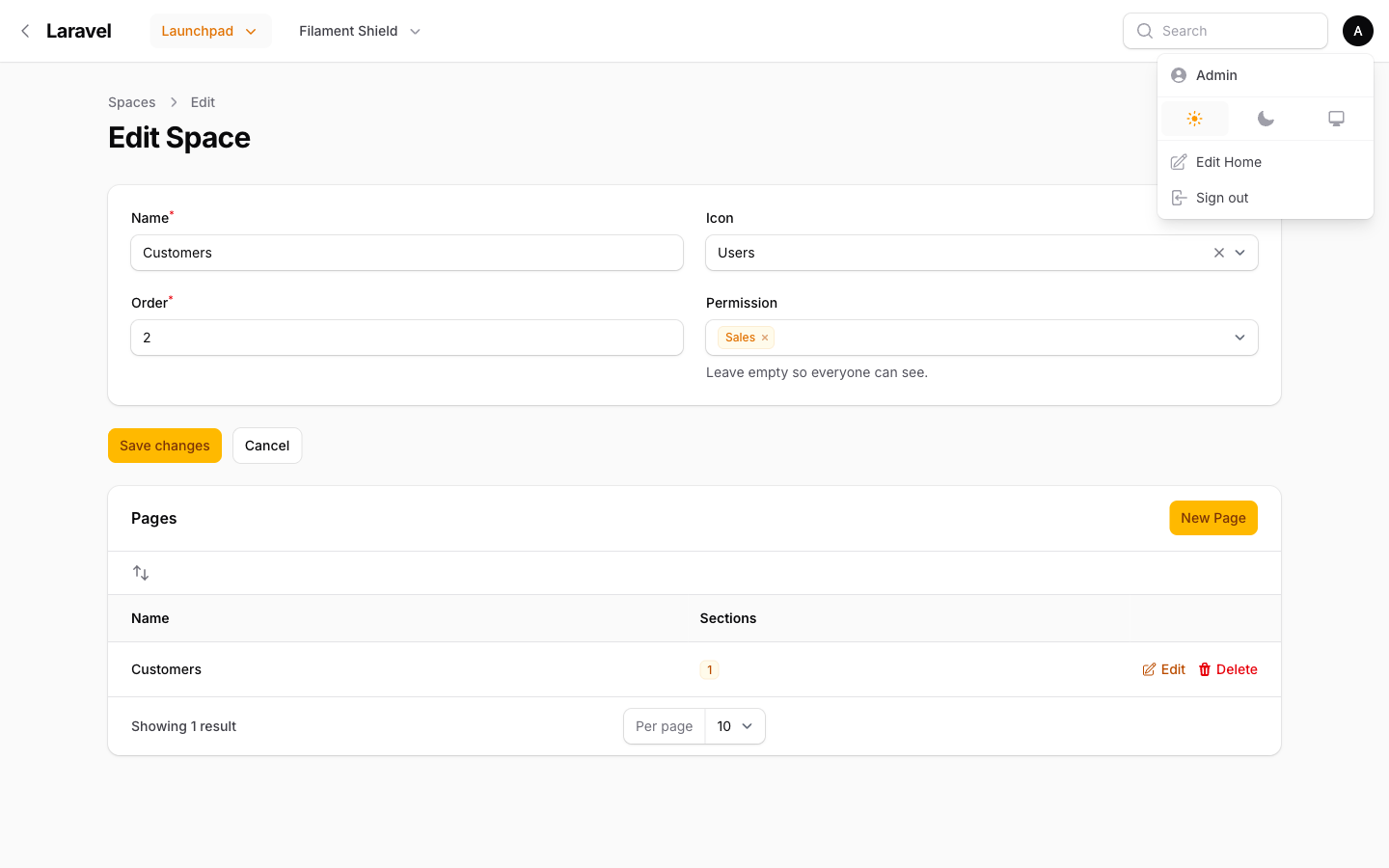Expand the Launchpad dropdown

coord(210,31)
